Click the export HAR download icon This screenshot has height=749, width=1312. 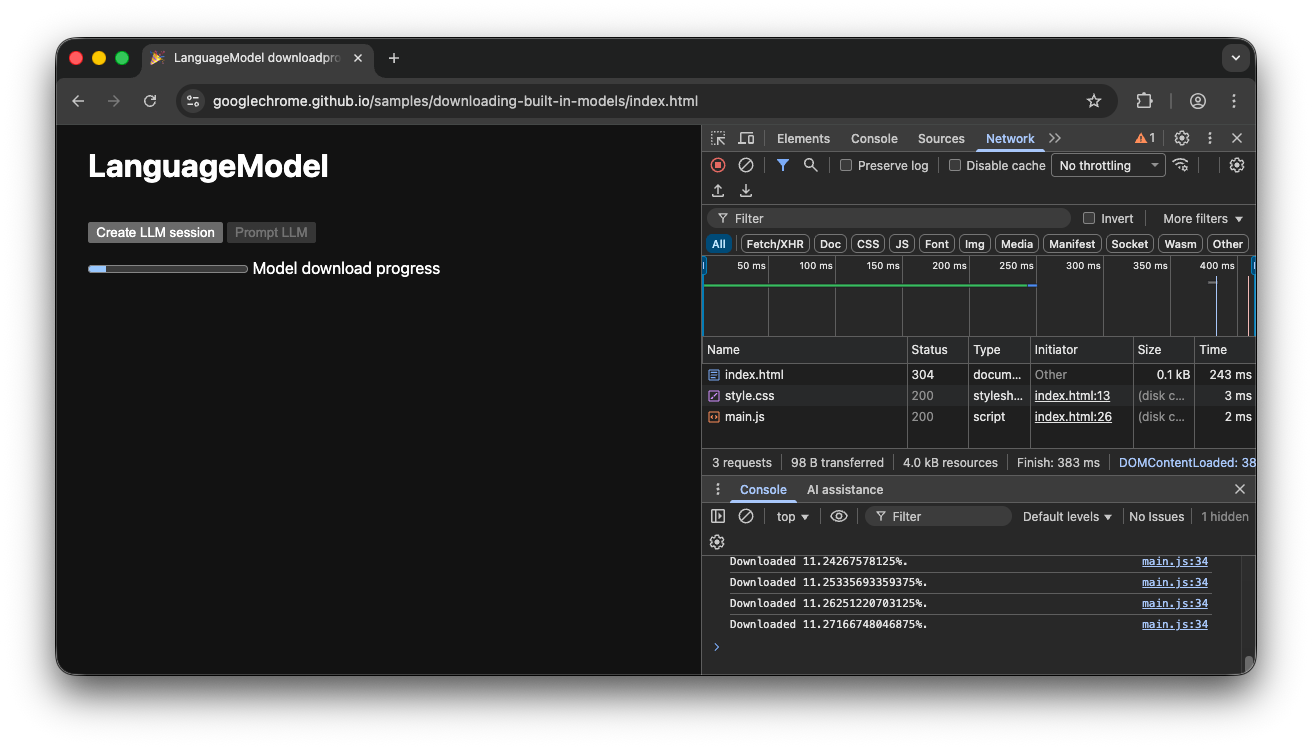pos(746,191)
